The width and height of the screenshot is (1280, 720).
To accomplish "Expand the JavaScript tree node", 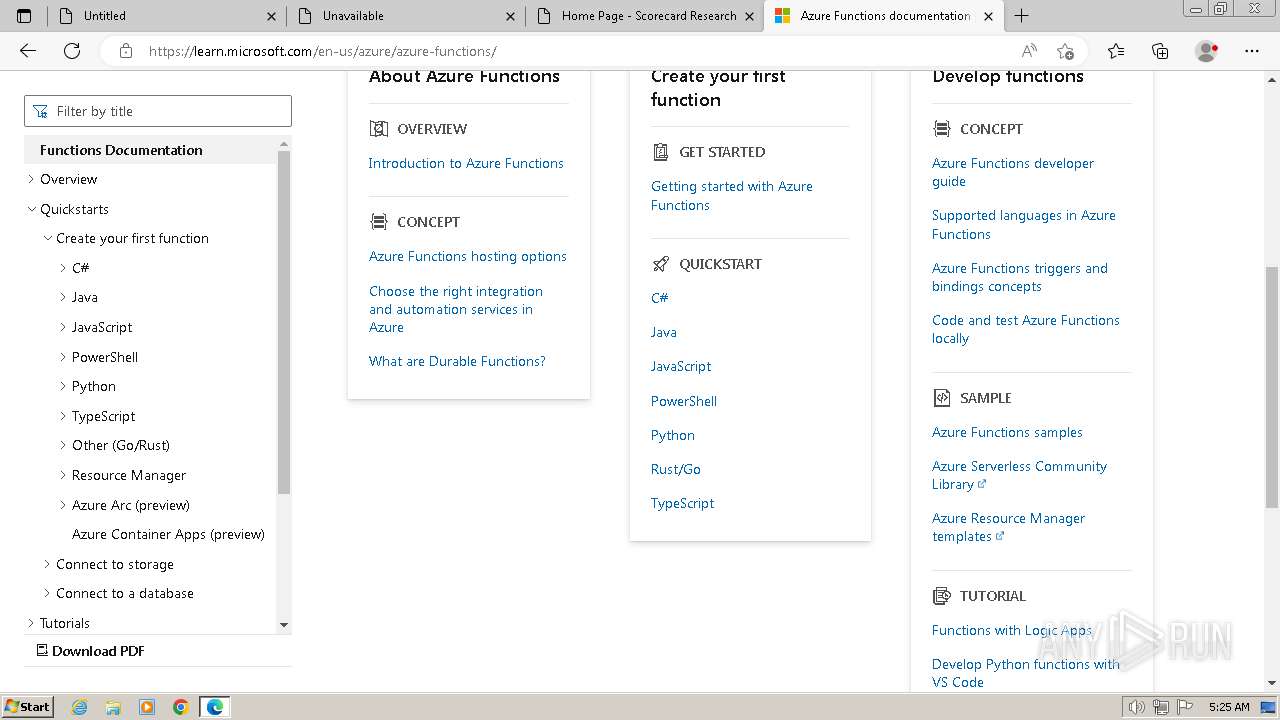I will (x=63, y=327).
